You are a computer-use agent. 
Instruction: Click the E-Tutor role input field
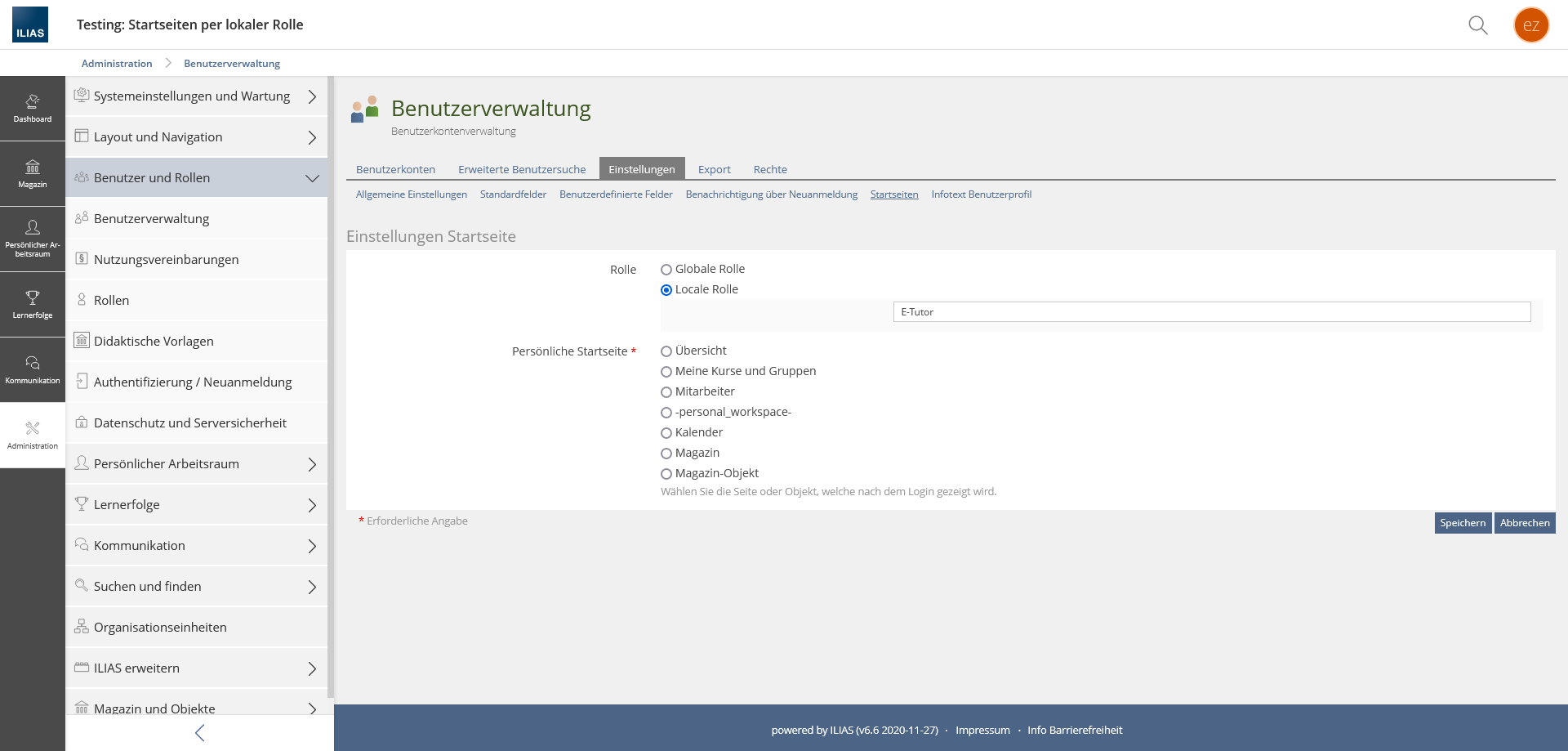click(x=1211, y=312)
